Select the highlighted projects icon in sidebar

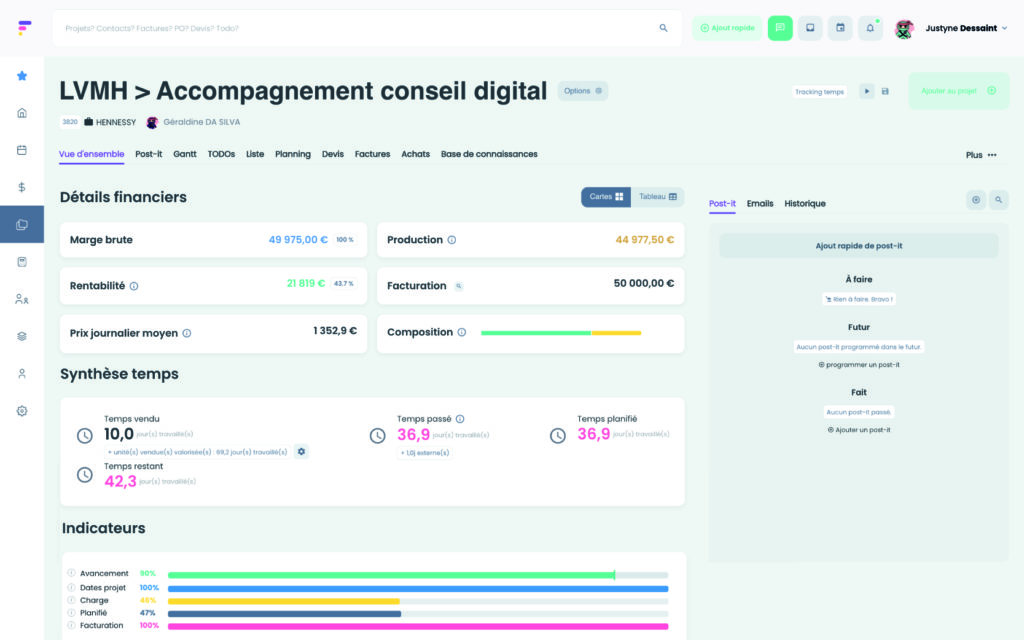pos(22,225)
